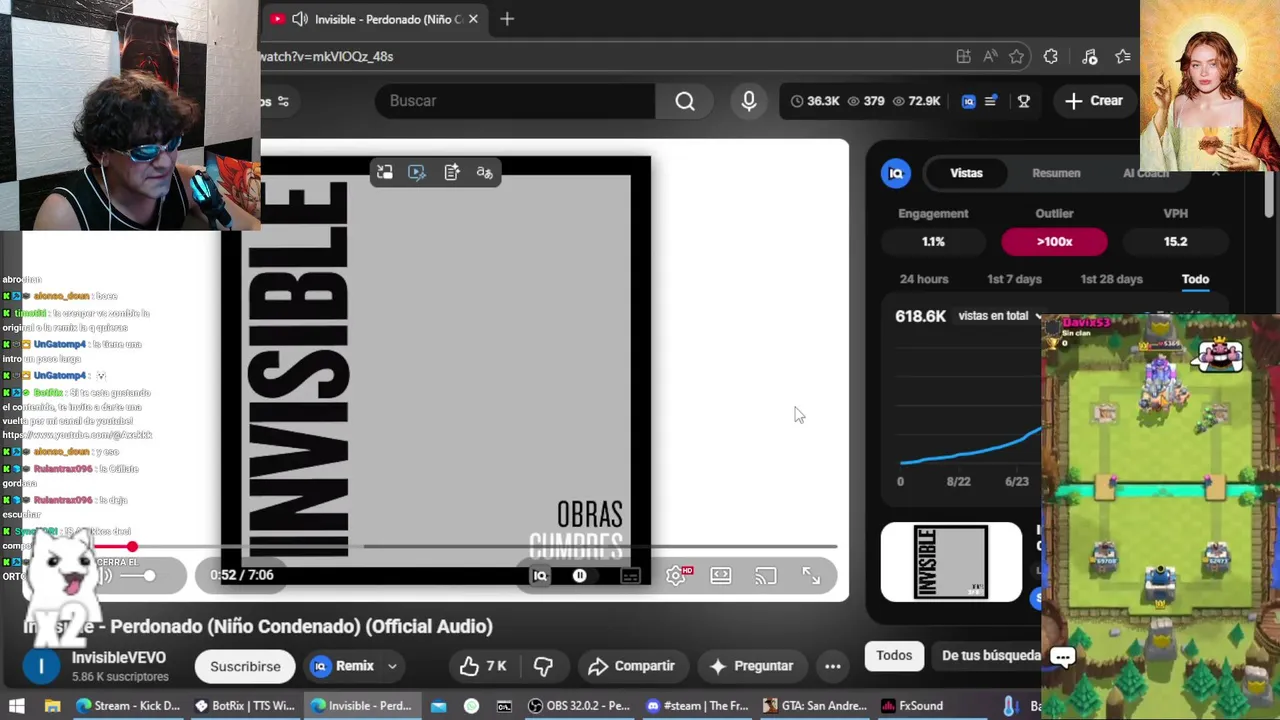Close the Invisible - Perdonado tab
This screenshot has width=1280, height=720.
(x=473, y=19)
